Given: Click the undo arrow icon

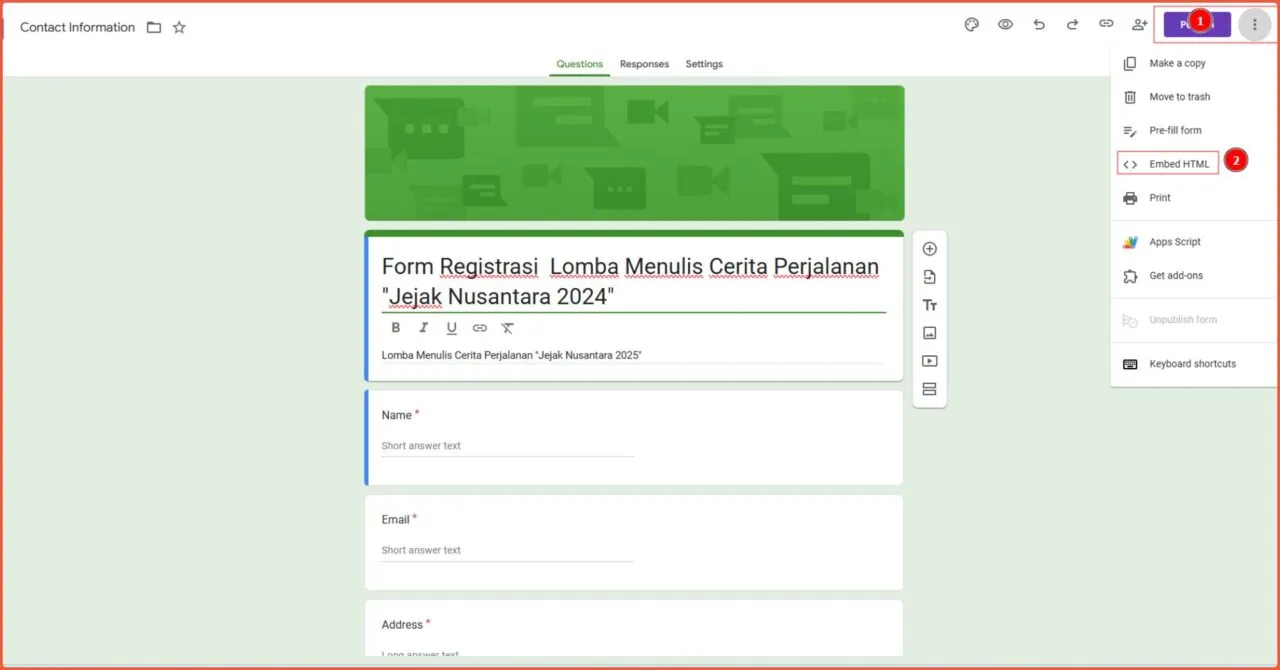Looking at the screenshot, I should click(1039, 25).
